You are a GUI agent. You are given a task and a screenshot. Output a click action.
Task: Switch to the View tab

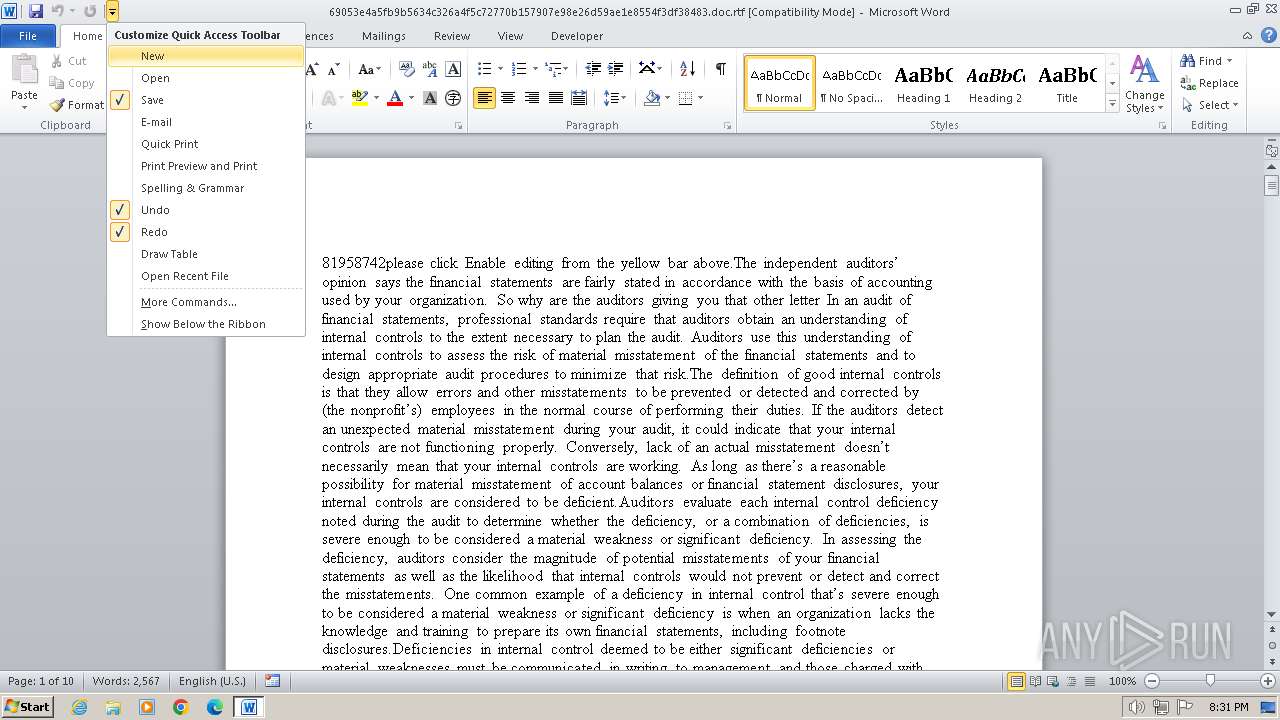point(510,36)
